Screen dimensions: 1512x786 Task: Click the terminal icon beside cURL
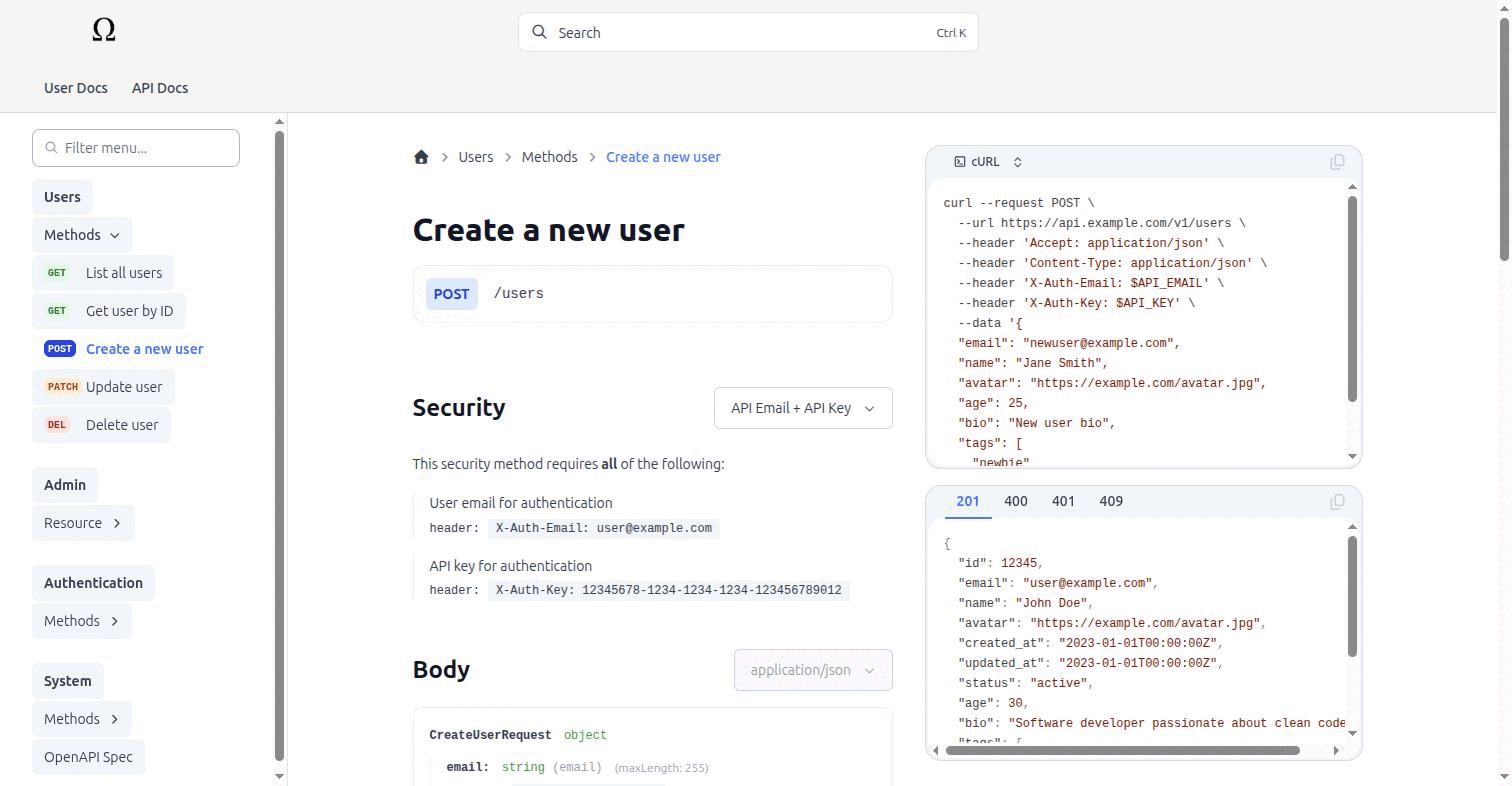pyautogui.click(x=960, y=162)
